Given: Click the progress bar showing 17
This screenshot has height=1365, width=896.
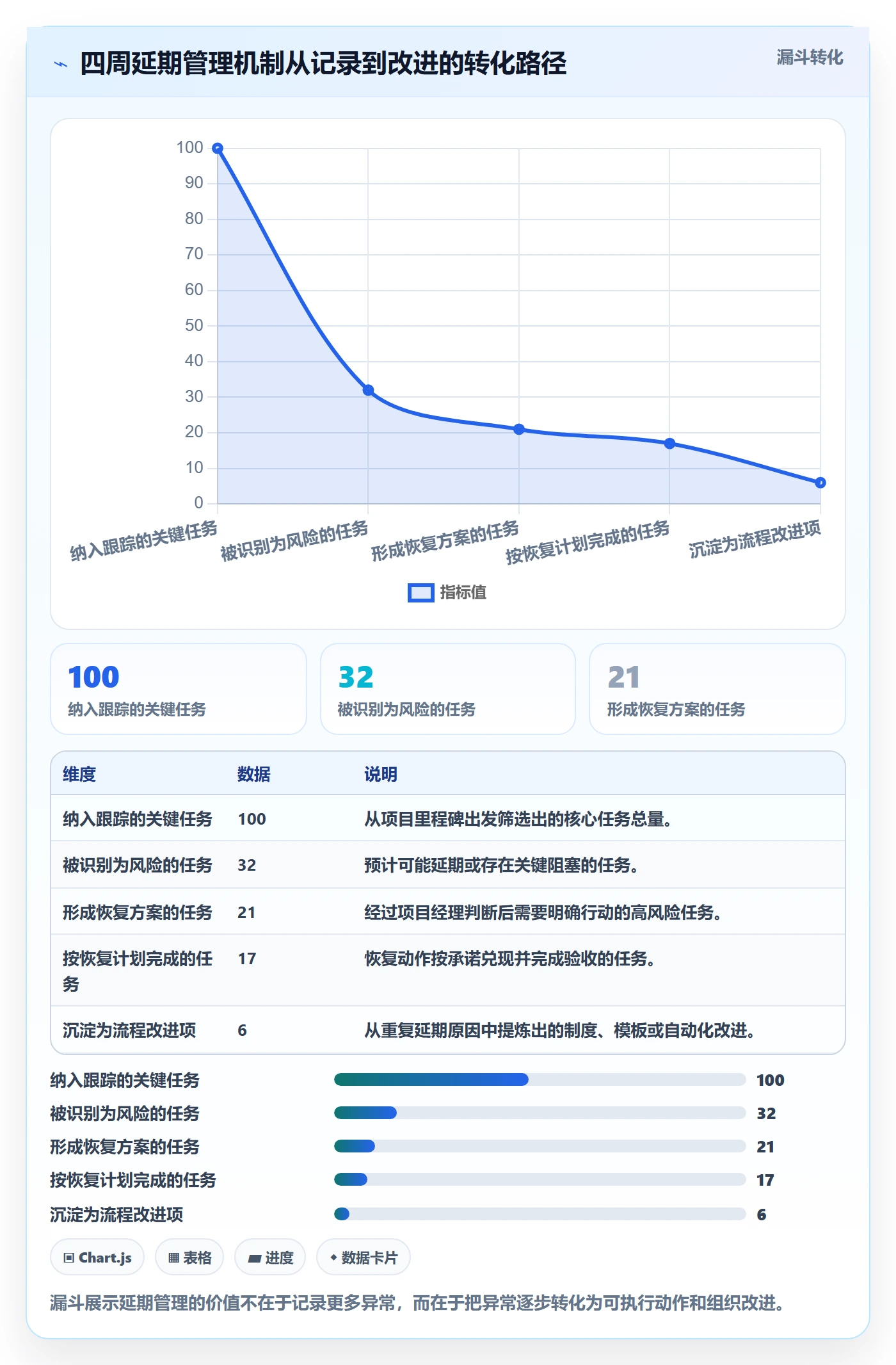Looking at the screenshot, I should [540, 1179].
